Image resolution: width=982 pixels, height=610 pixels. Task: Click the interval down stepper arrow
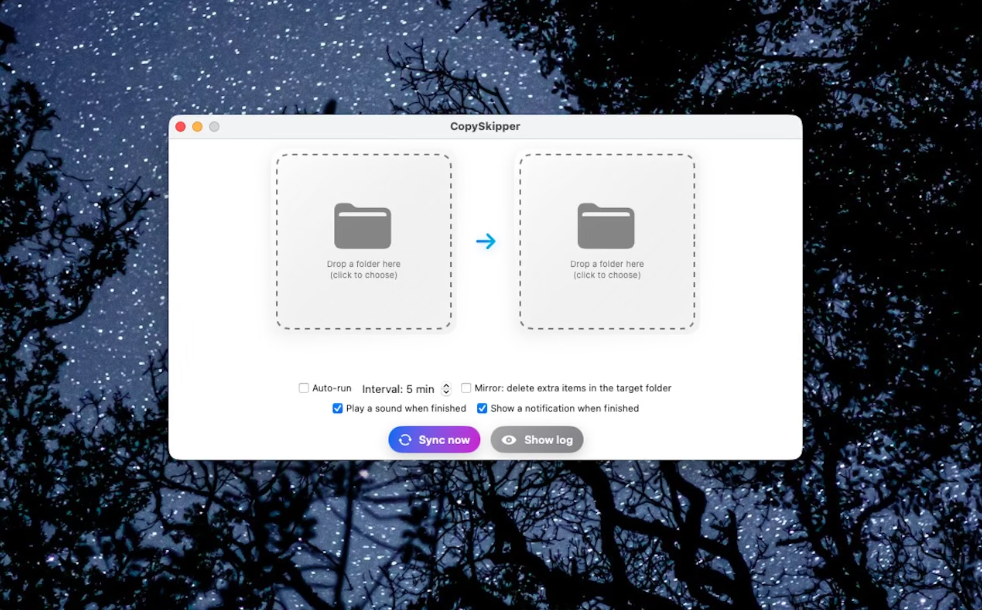pos(446,392)
